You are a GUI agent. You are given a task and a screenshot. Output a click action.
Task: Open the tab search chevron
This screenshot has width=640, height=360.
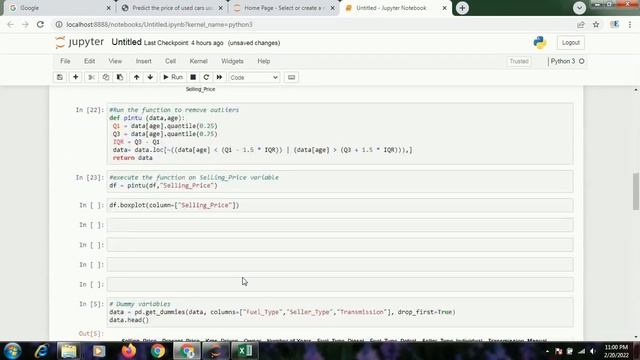click(579, 8)
